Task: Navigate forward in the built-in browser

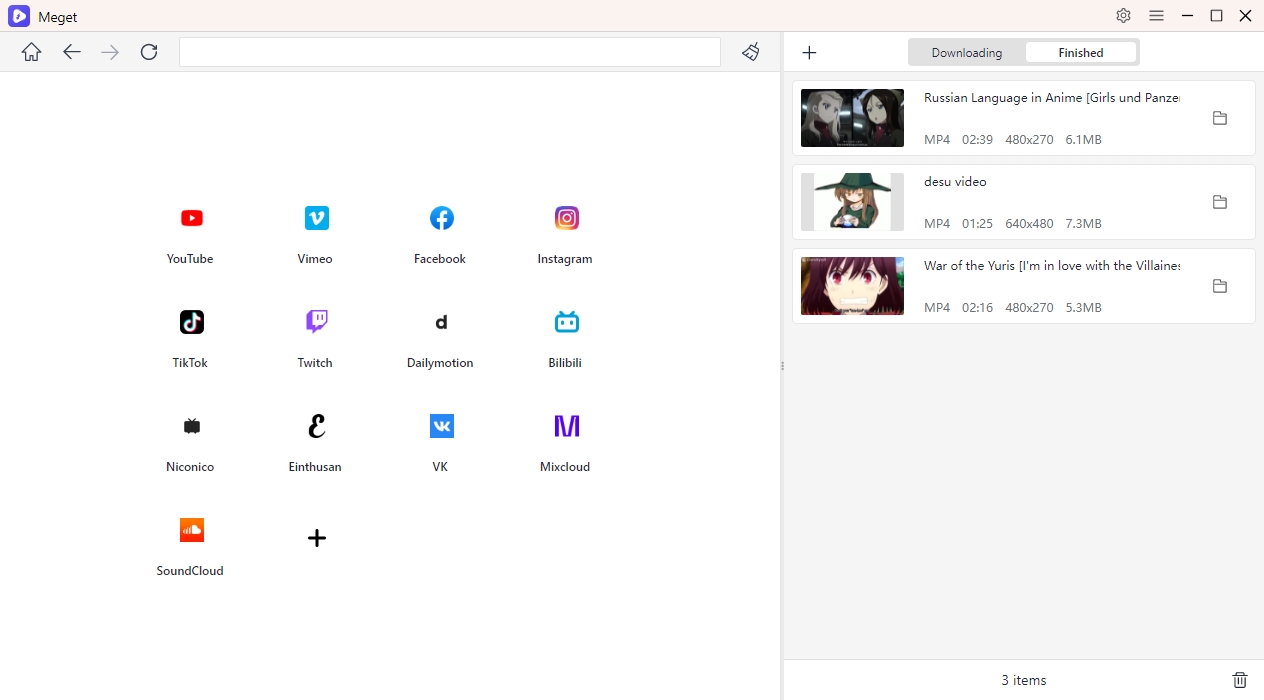Action: tap(110, 52)
